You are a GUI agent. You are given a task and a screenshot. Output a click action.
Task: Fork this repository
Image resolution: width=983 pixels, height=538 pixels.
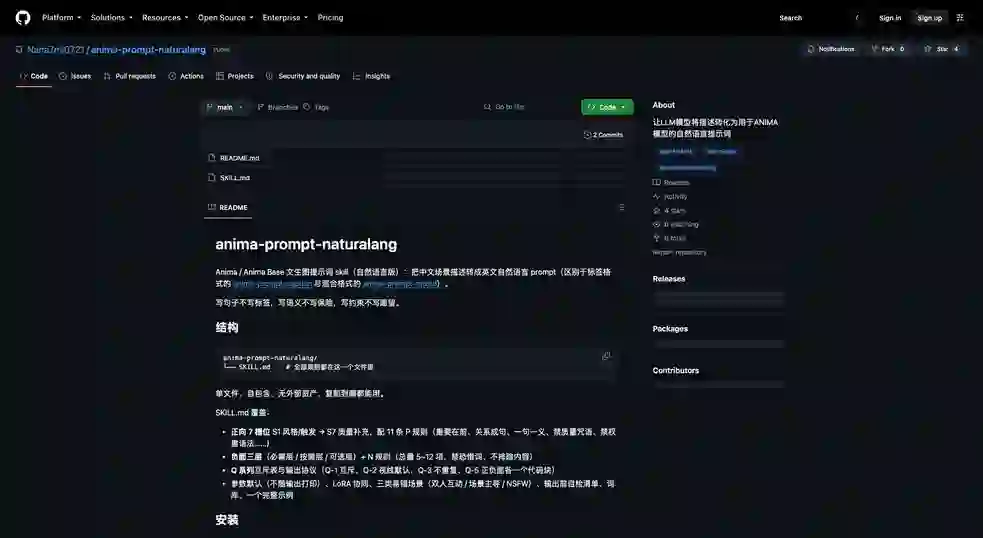(x=888, y=49)
